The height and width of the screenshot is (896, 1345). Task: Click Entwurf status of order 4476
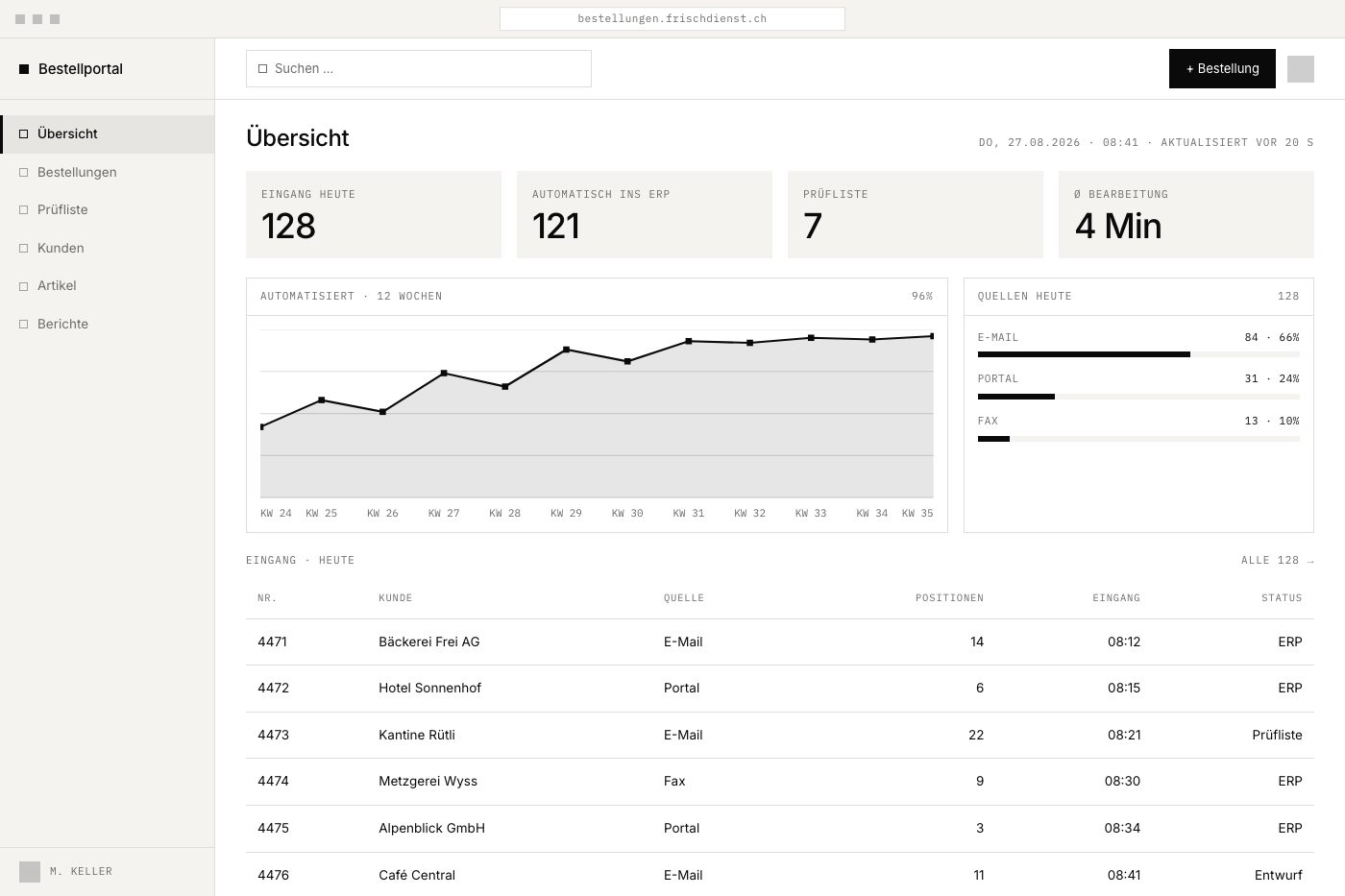(x=1279, y=876)
